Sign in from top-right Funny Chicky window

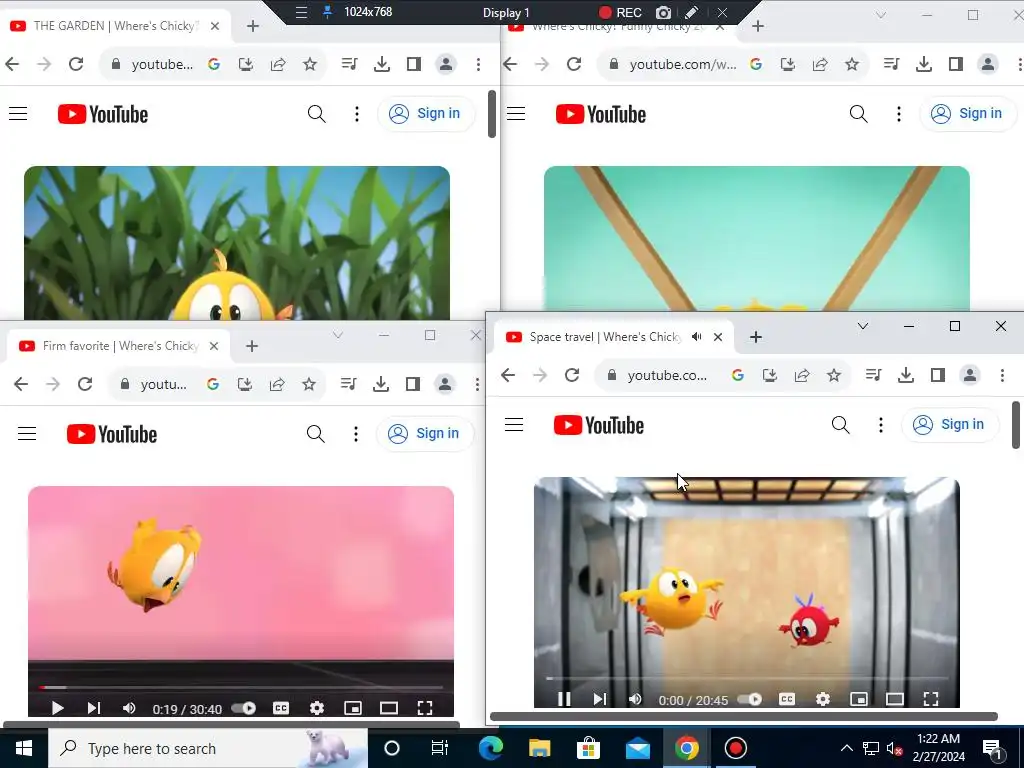pos(967,114)
